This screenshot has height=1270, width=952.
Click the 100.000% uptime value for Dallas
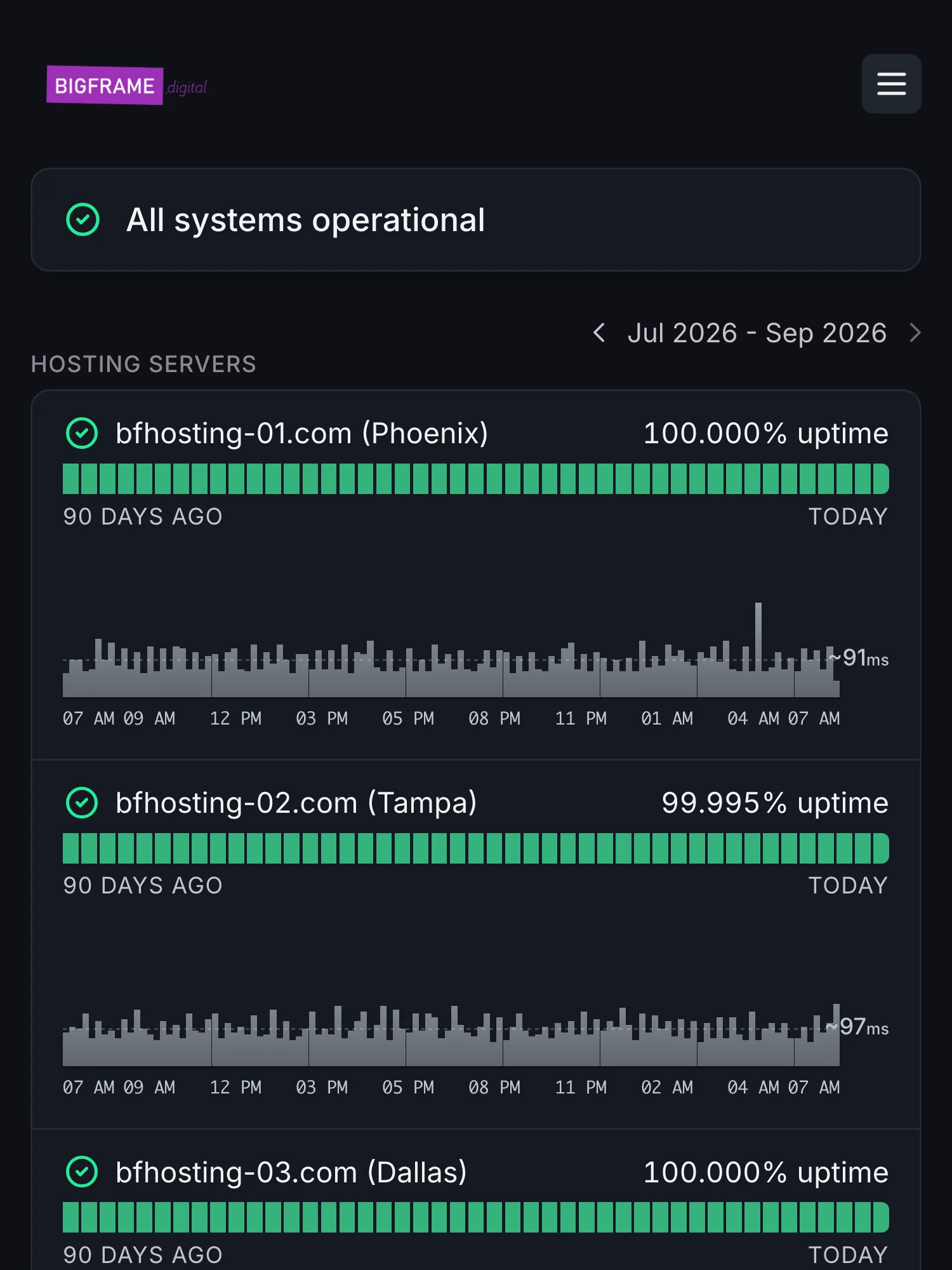point(765,1172)
